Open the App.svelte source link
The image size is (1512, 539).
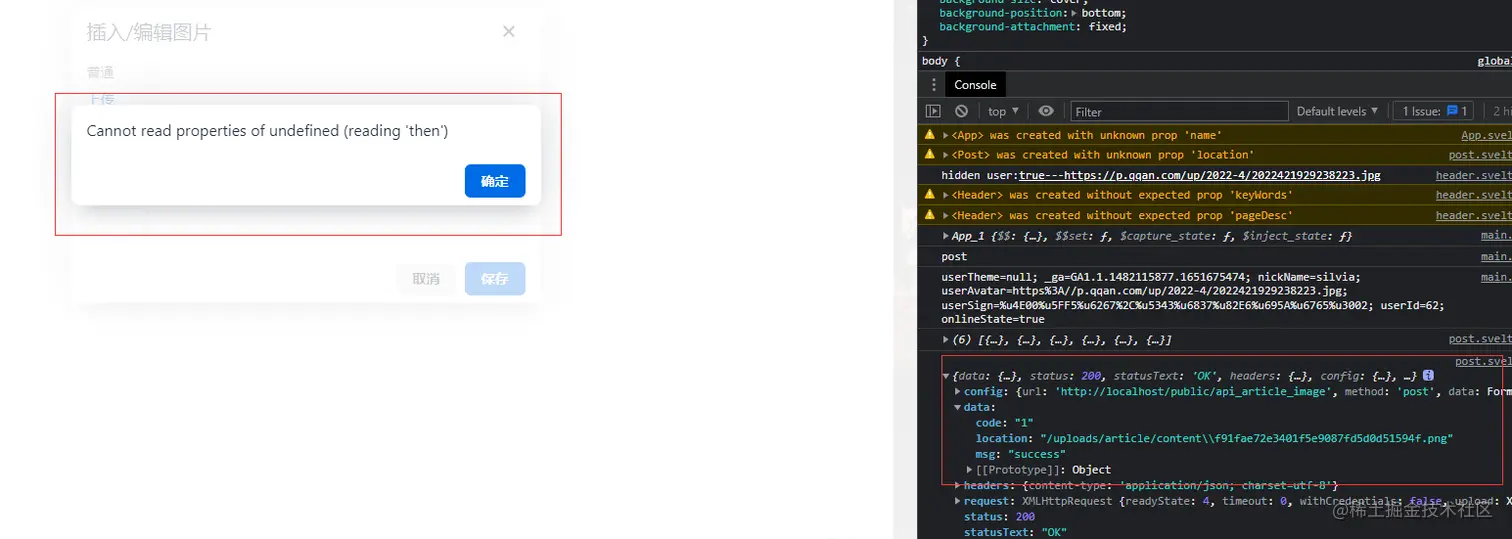(x=1486, y=135)
